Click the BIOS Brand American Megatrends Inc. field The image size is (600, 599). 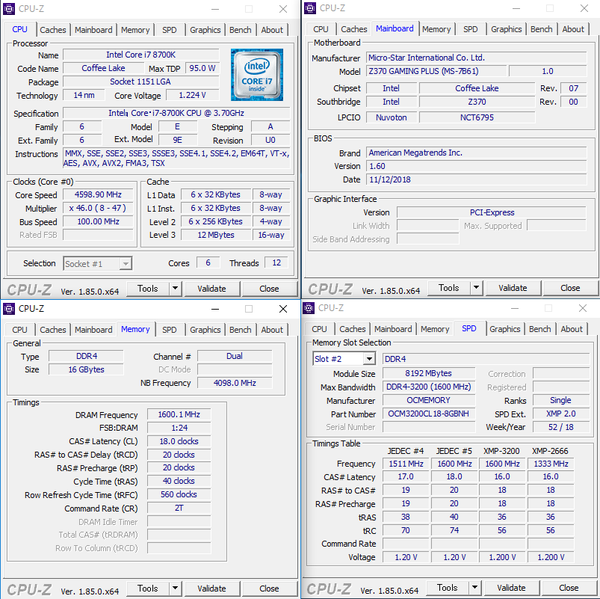476,153
